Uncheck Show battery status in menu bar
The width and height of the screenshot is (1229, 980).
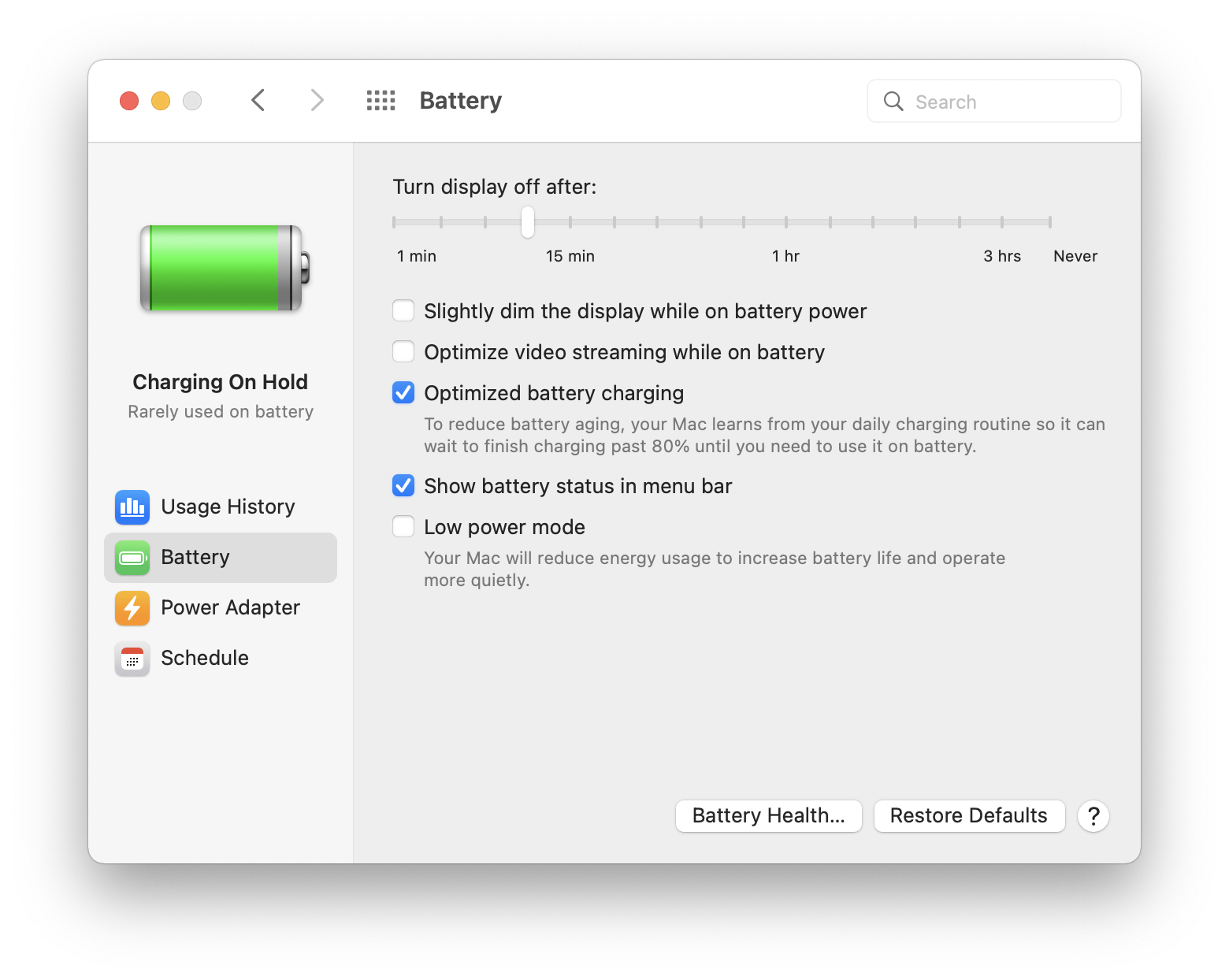403,485
